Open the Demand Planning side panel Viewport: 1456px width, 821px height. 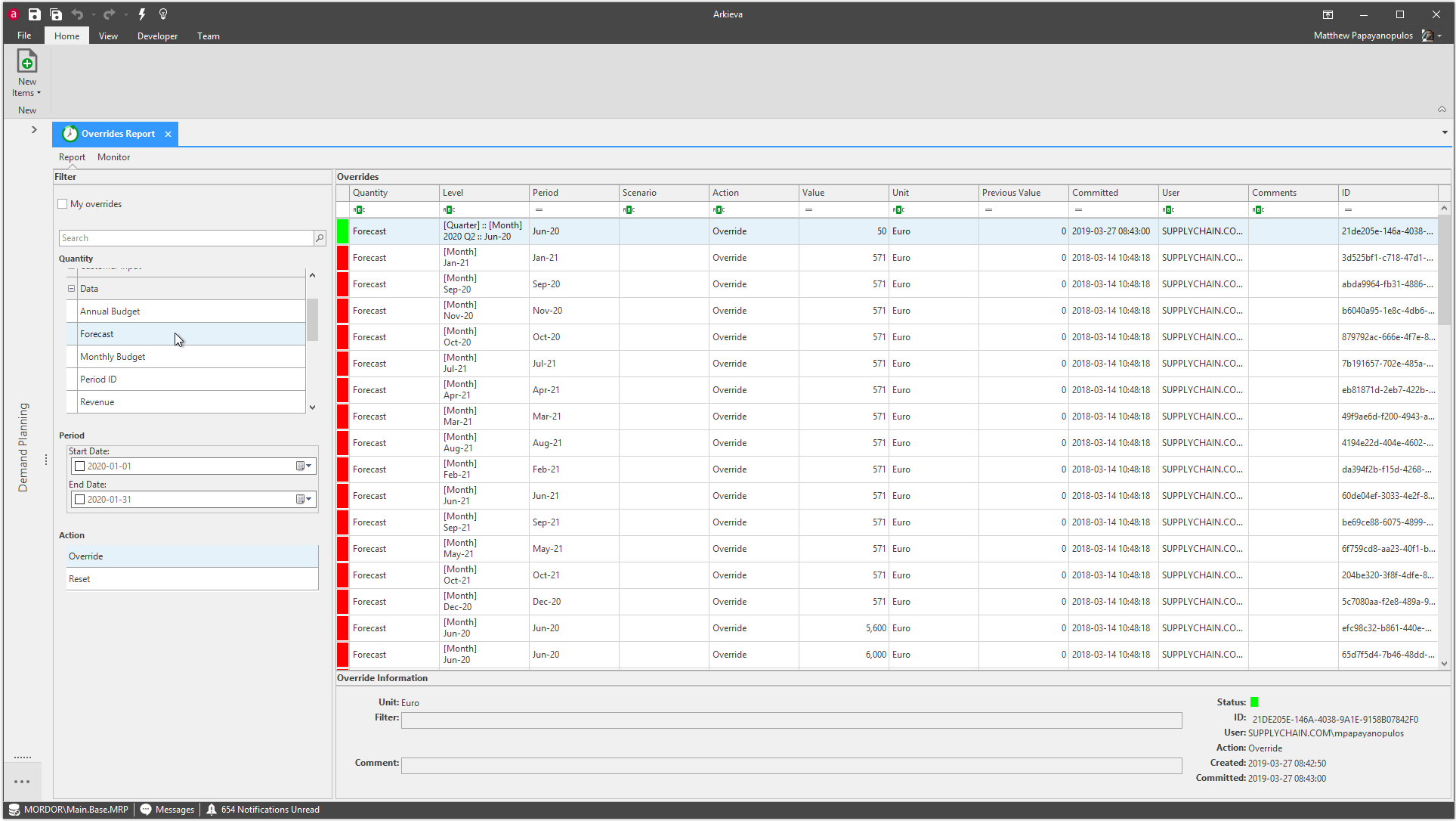23,448
